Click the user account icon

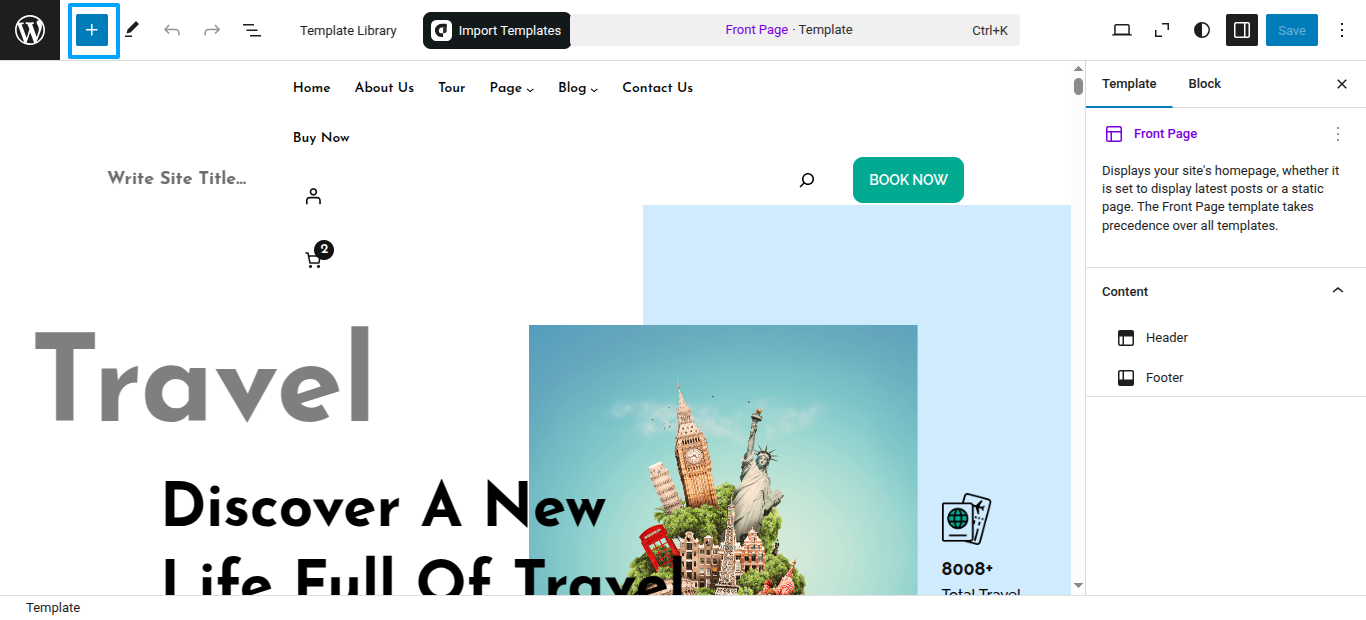(313, 196)
